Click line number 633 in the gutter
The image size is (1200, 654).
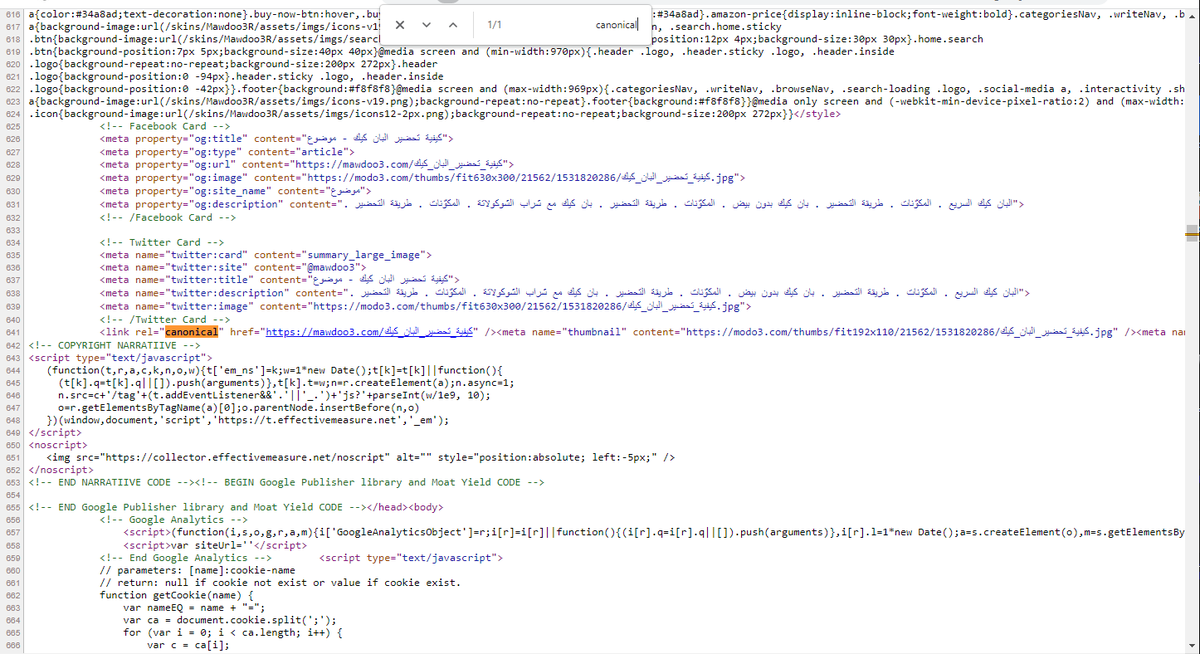pyautogui.click(x=12, y=229)
